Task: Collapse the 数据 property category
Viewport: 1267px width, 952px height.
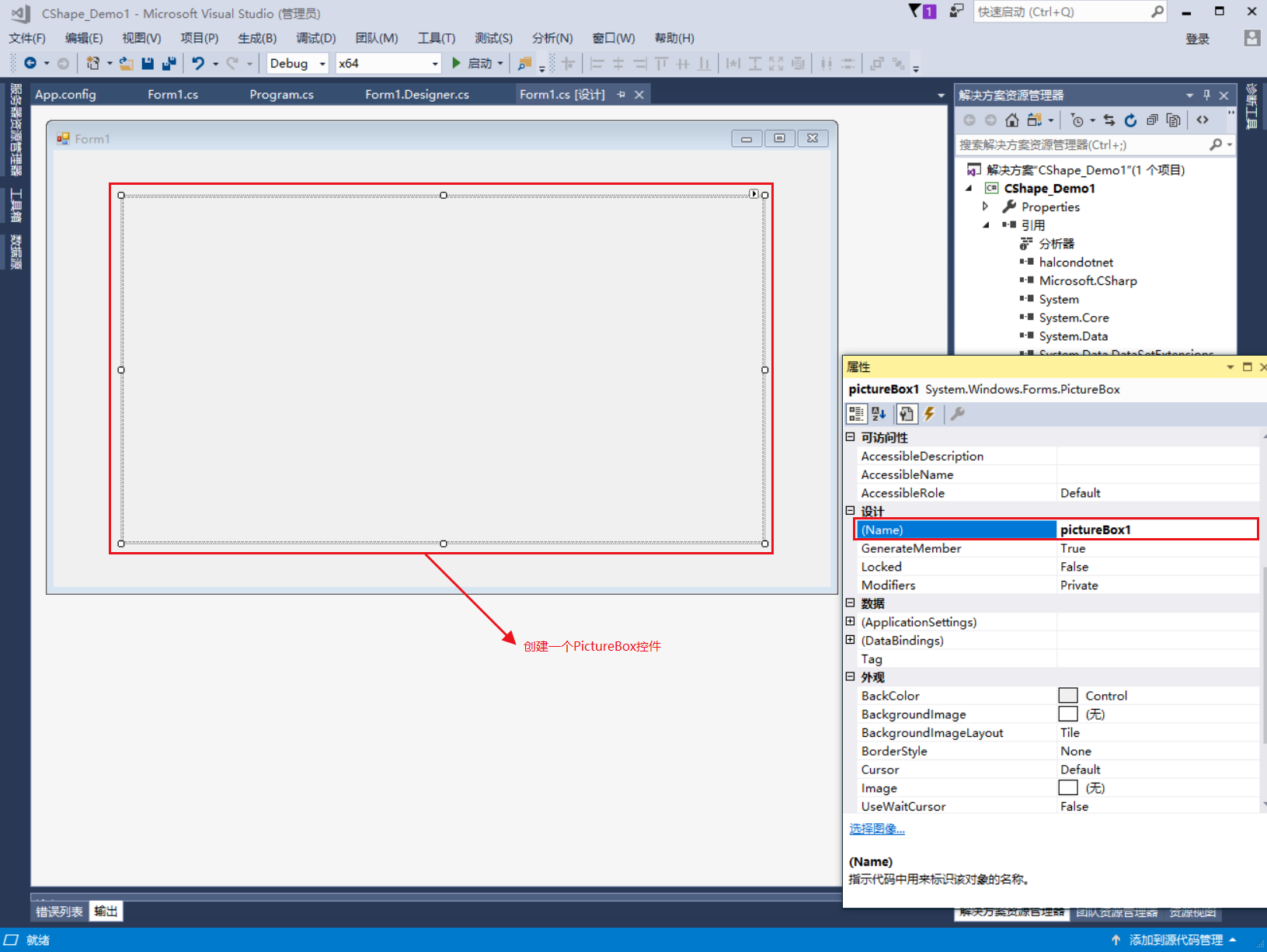Action: [x=851, y=603]
